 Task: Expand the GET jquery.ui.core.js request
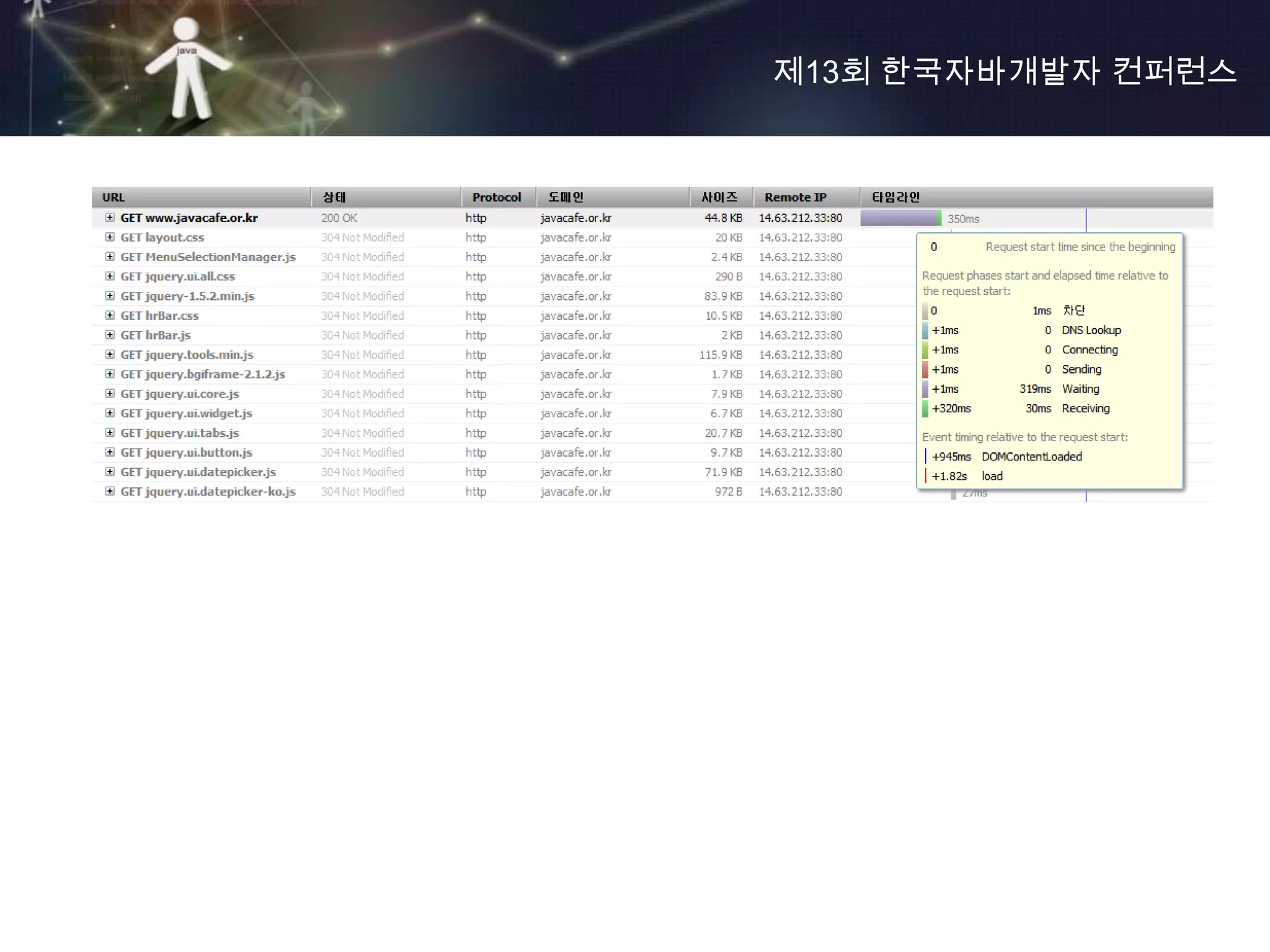pyautogui.click(x=110, y=394)
